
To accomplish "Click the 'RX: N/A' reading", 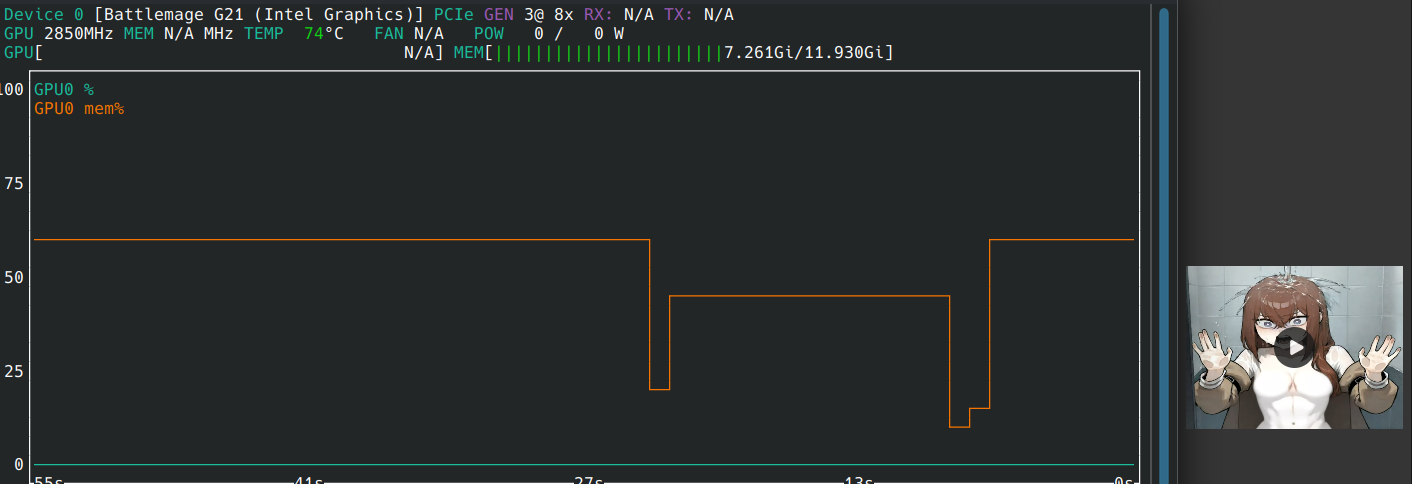I will [619, 14].
